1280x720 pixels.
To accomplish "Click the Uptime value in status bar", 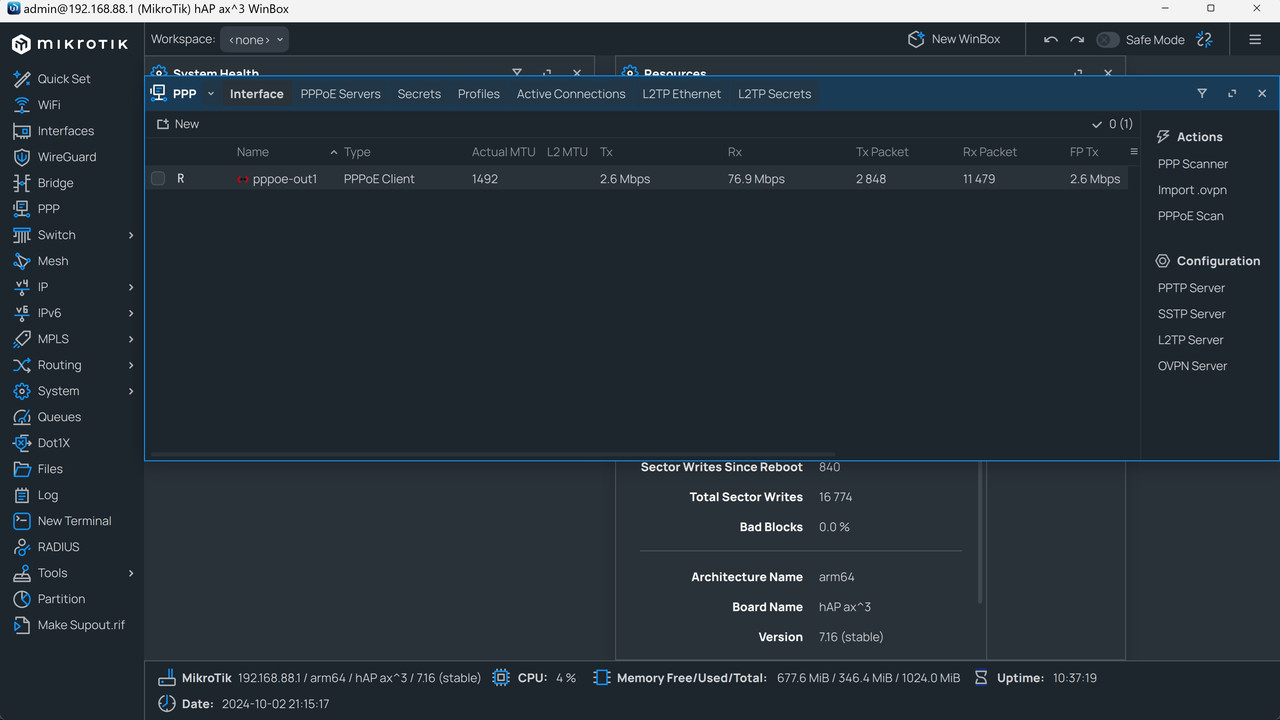I will pyautogui.click(x=1074, y=678).
